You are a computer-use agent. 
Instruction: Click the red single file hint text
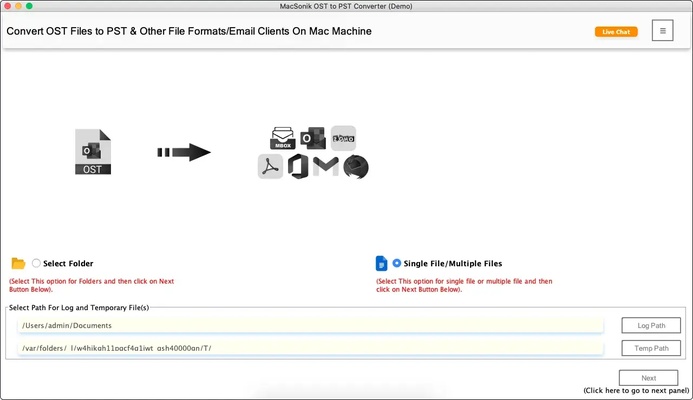pos(464,285)
